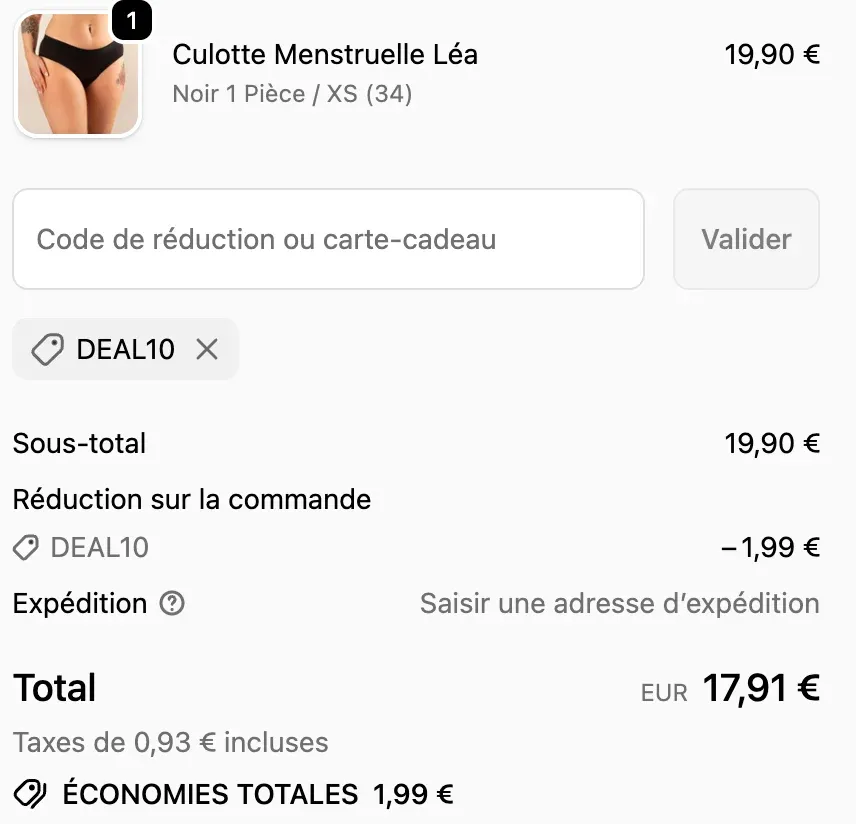This screenshot has width=856, height=824.
Task: Click the product price 19,90 €
Action: click(x=772, y=54)
